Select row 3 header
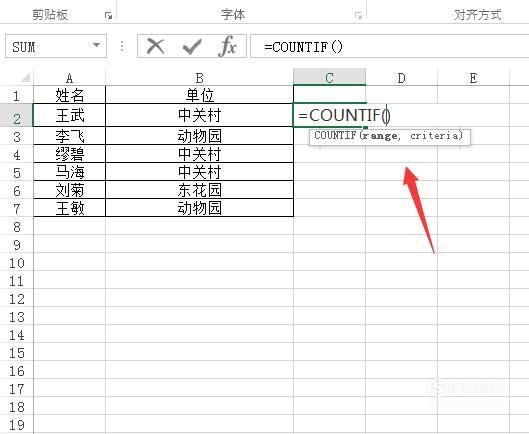This screenshot has width=529, height=434. pyautogui.click(x=17, y=136)
